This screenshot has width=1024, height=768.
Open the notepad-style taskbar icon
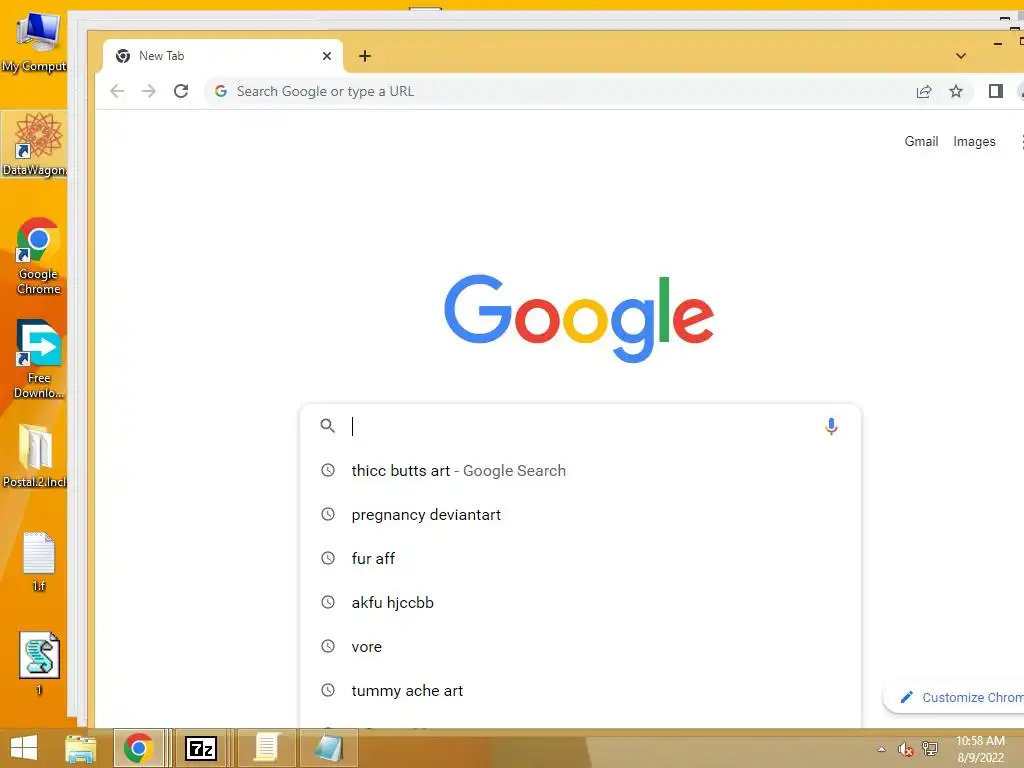pos(328,748)
